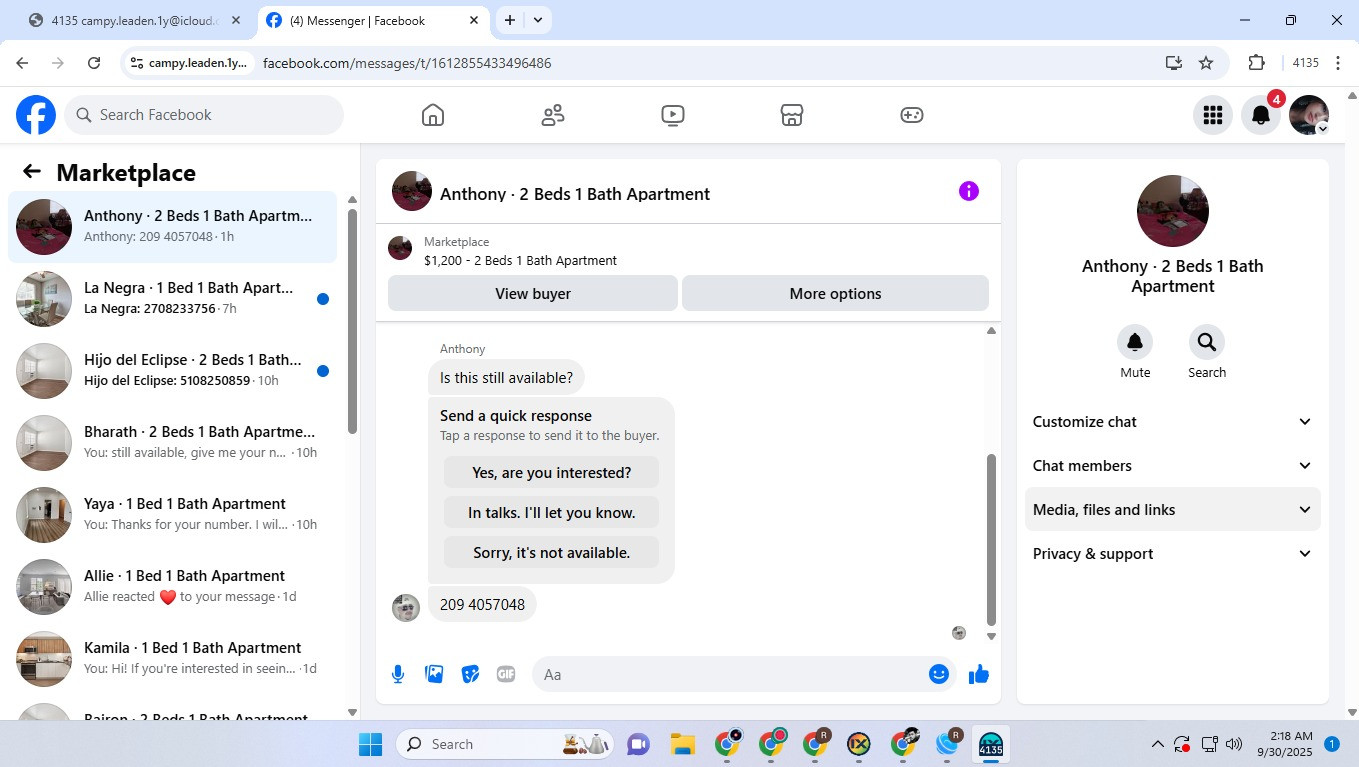Screen dimensions: 1359x767
Task: Open the GIF picker icon
Action: click(x=506, y=674)
